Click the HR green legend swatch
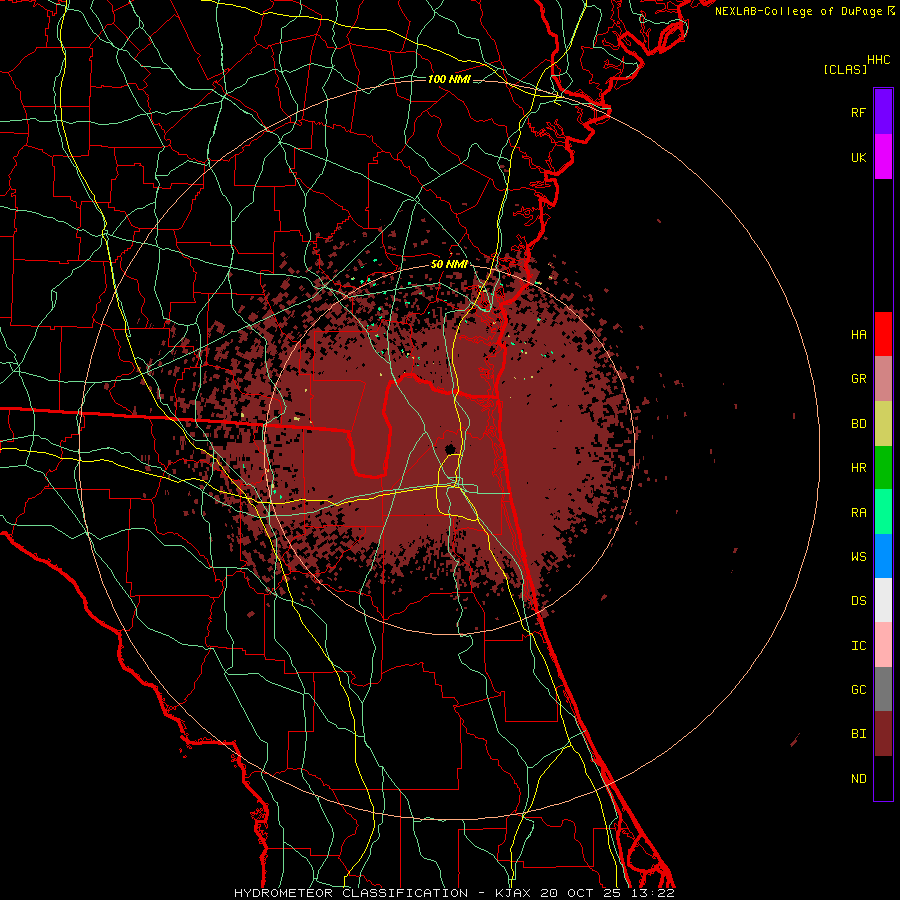The image size is (900, 900). click(883, 467)
